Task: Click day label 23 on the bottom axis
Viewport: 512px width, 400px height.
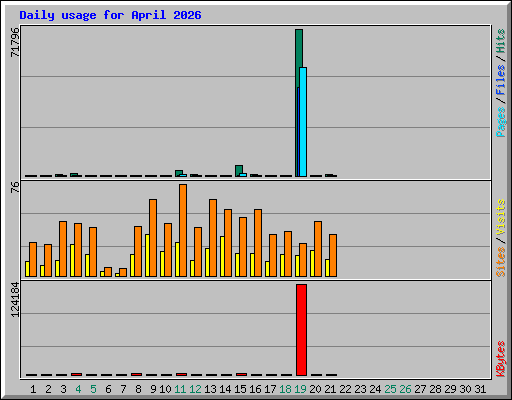Action: tap(360, 389)
